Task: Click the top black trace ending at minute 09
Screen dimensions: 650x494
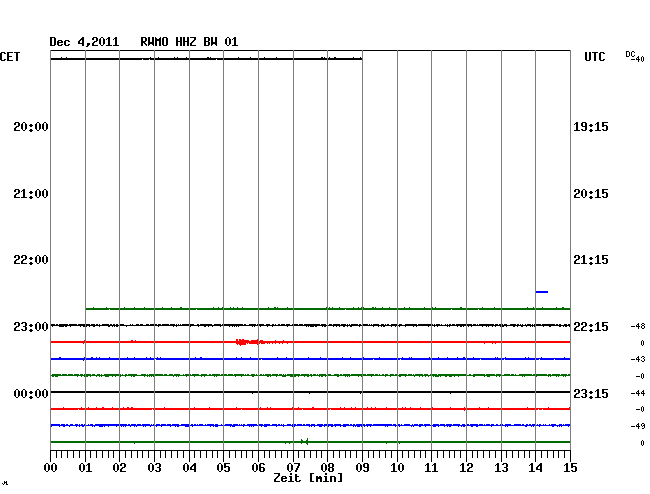Action: tap(206, 59)
